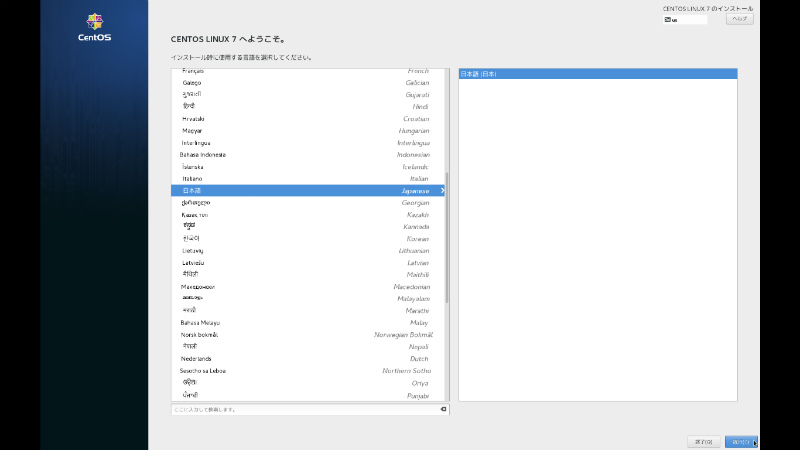The height and width of the screenshot is (450, 800).
Task: Select Bahasa Melayu (Malay) entry
Action: [x=305, y=322]
